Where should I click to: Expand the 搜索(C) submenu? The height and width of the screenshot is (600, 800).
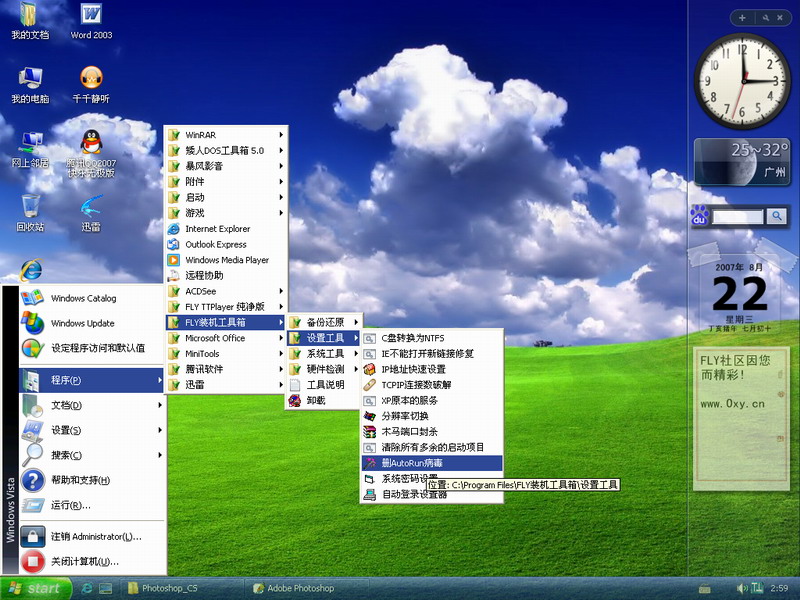[x=92, y=455]
